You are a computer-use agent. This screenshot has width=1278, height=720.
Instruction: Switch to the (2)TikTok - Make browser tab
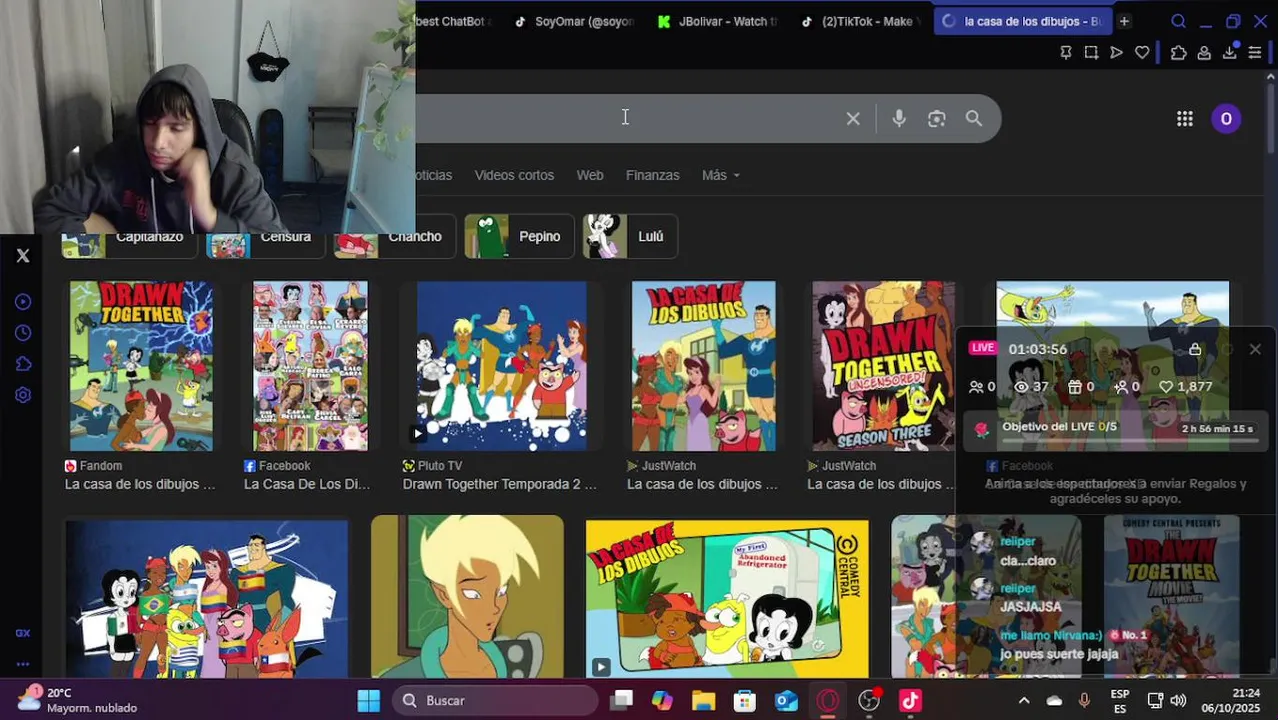pyautogui.click(x=861, y=21)
